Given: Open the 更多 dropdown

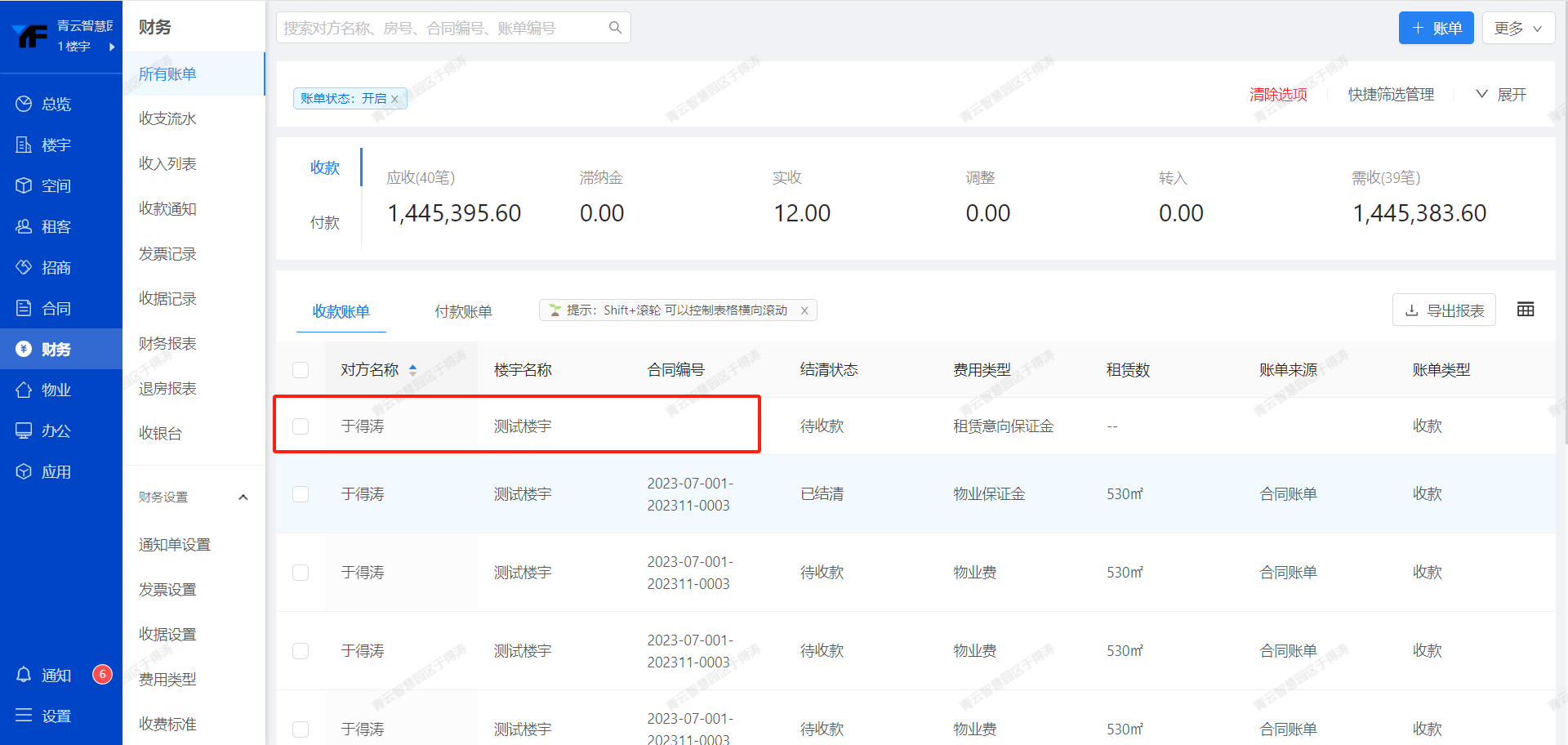Looking at the screenshot, I should point(1517,28).
